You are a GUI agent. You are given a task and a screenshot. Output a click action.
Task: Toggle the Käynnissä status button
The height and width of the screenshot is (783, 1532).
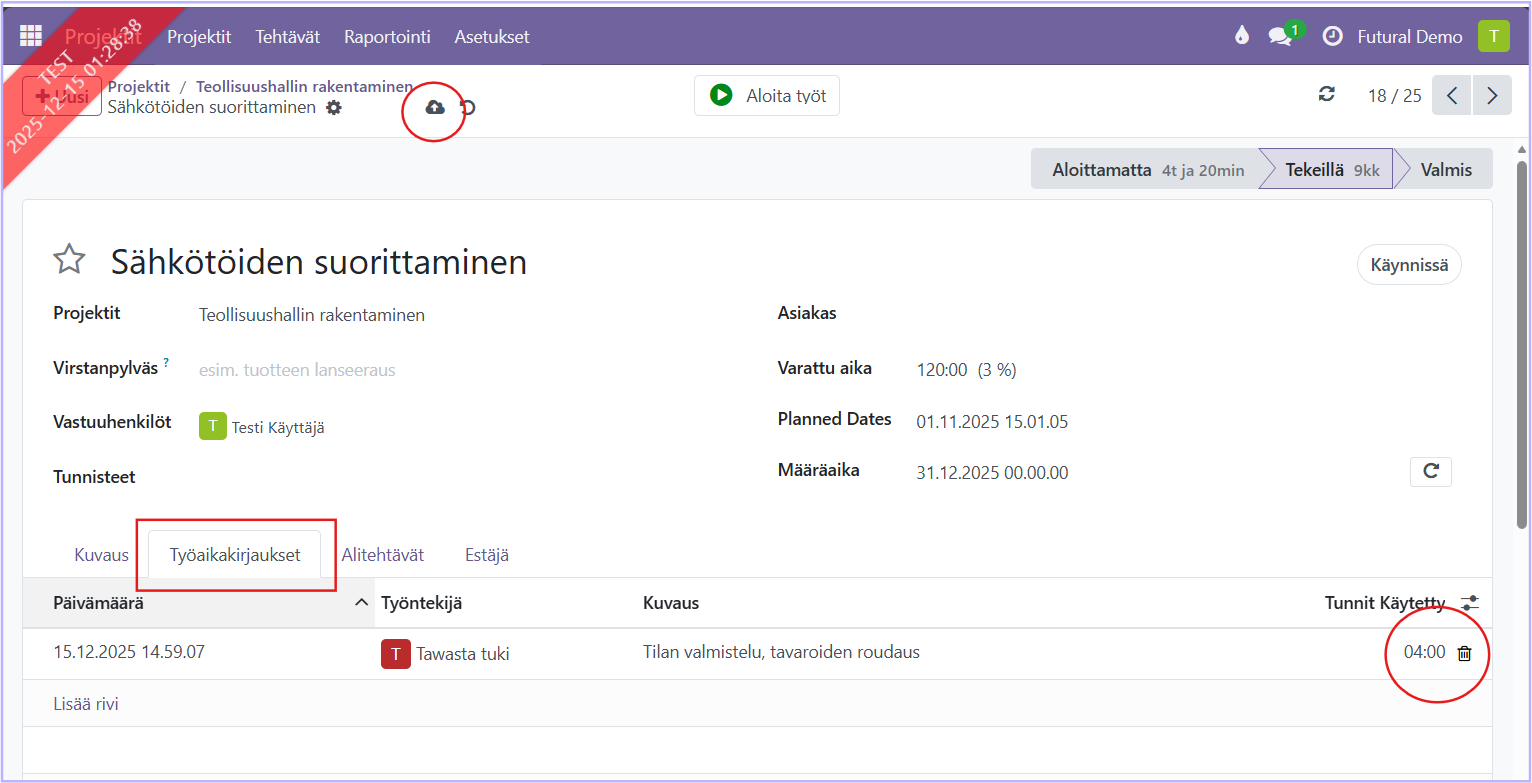pyautogui.click(x=1408, y=265)
